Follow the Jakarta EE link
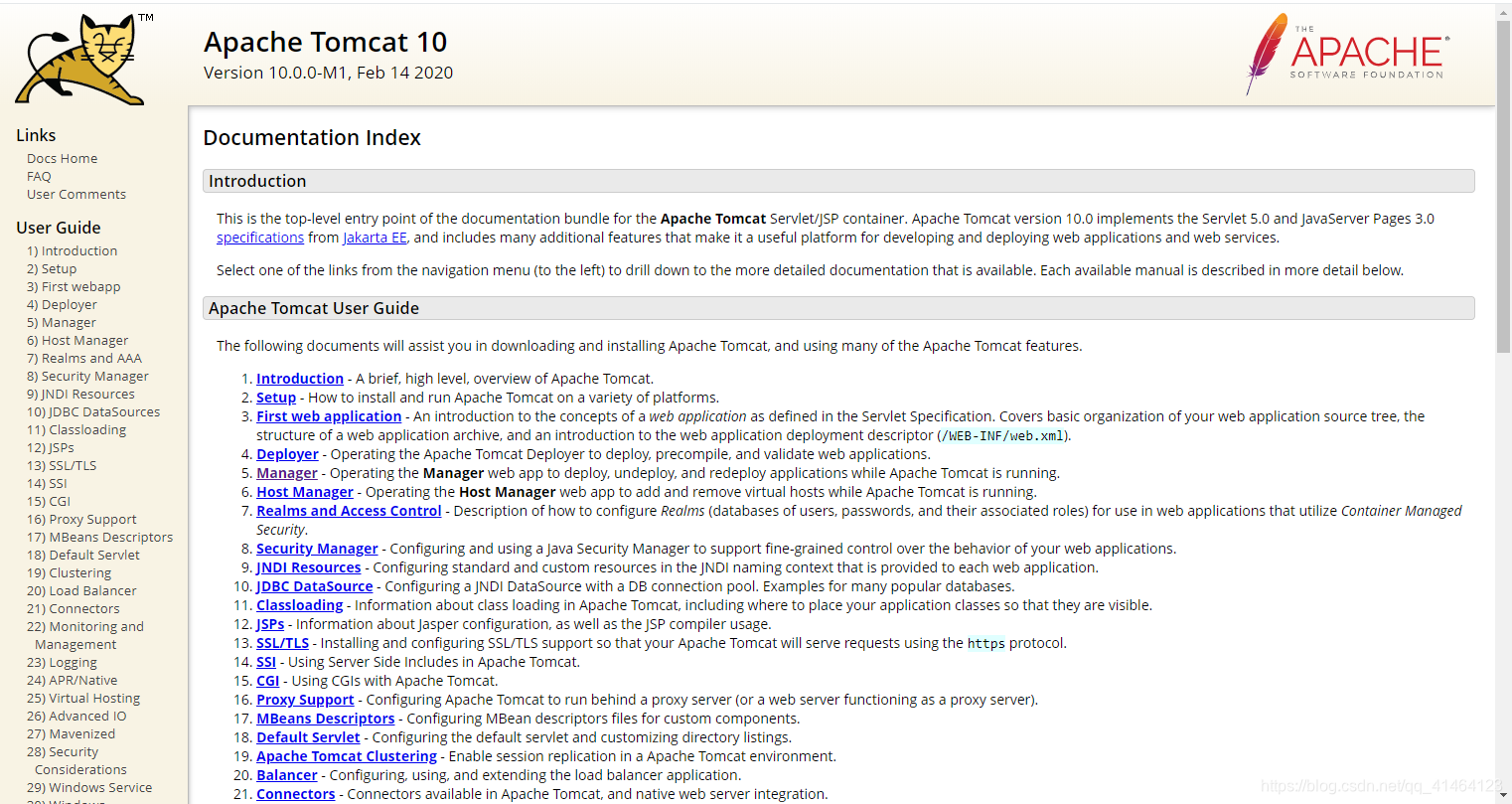 375,238
